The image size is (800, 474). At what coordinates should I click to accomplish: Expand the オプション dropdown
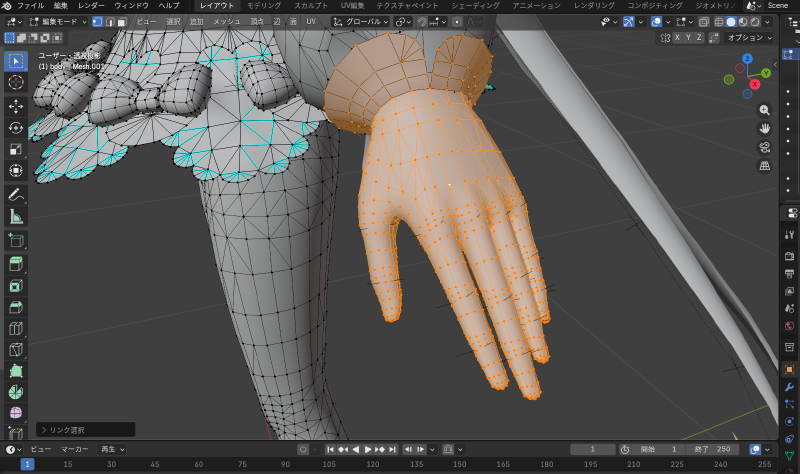(748, 37)
